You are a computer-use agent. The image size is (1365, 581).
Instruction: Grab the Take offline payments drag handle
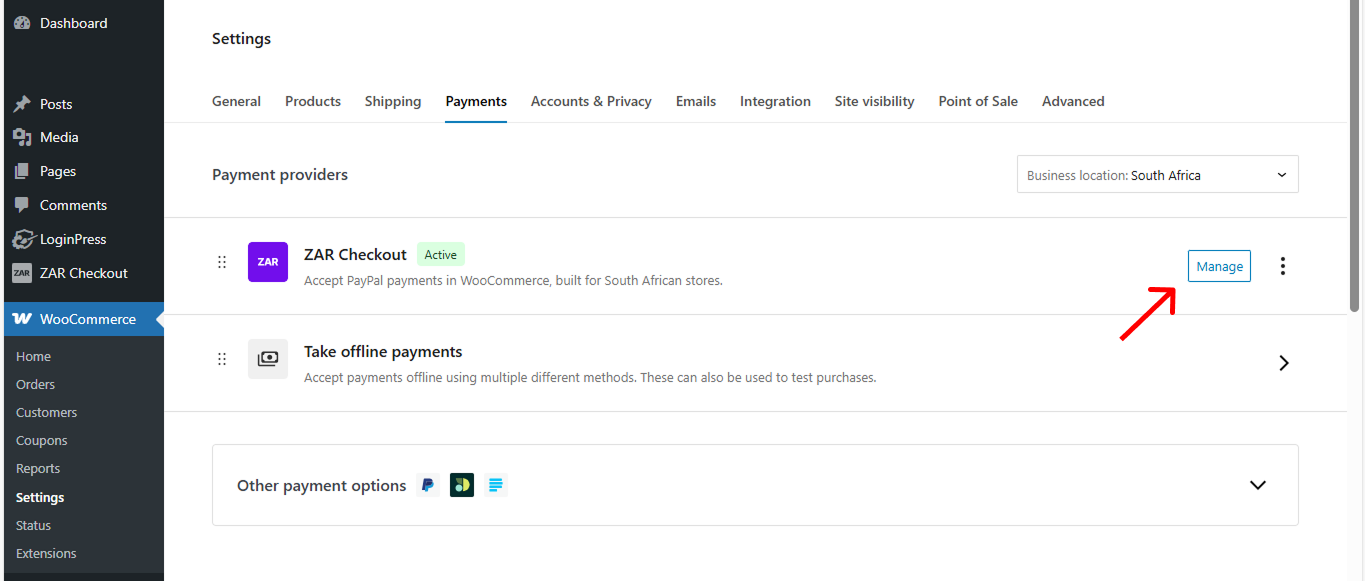coord(222,359)
